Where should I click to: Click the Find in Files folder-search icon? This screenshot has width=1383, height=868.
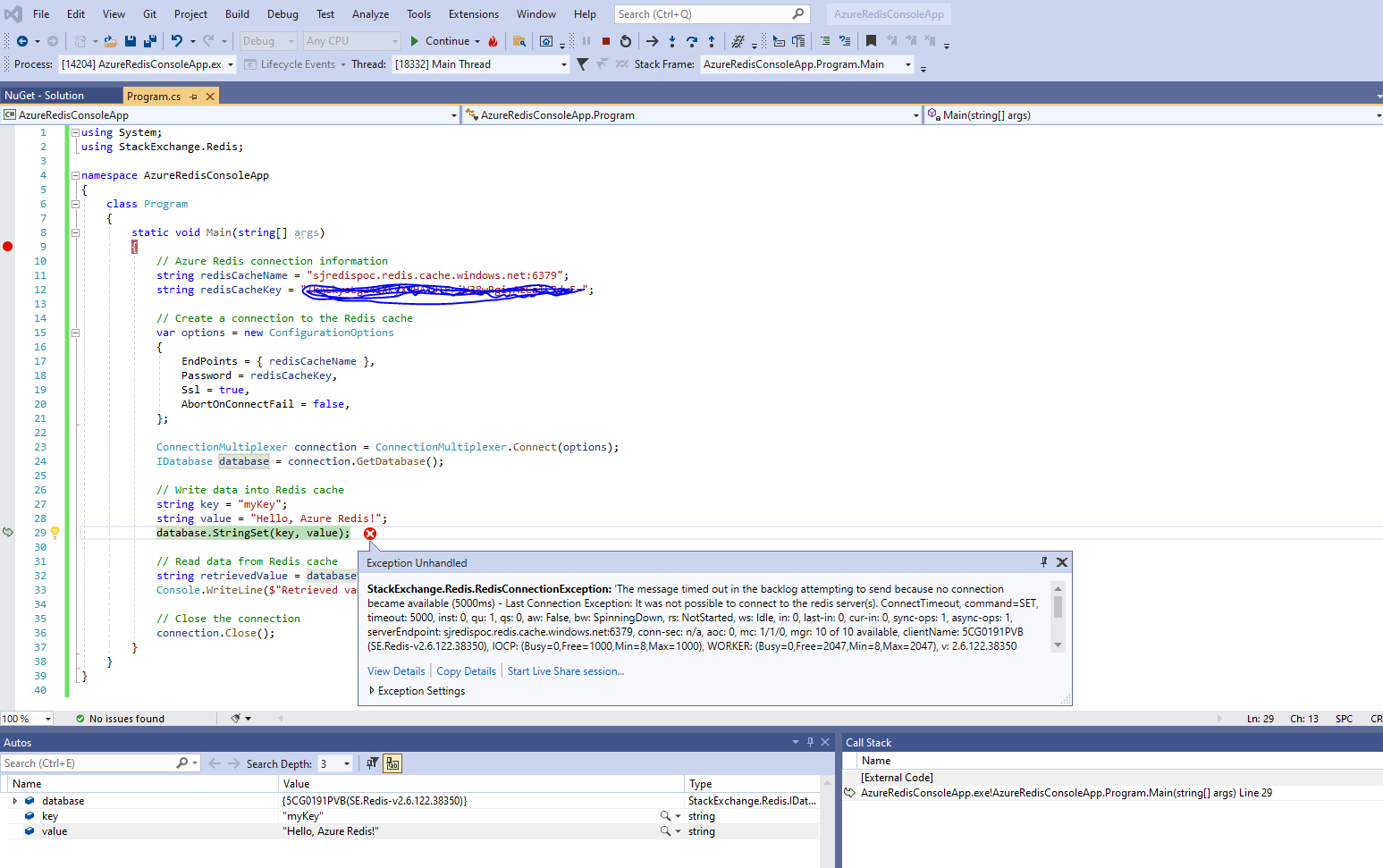pos(519,41)
